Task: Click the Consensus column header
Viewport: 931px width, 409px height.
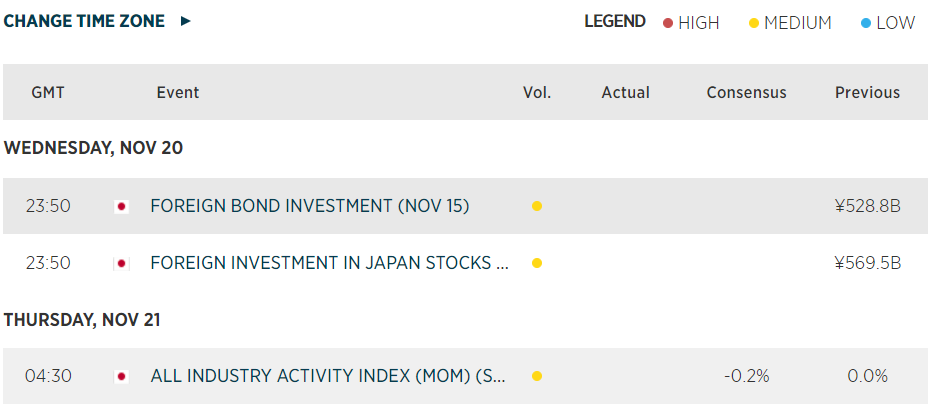Action: coord(746,93)
